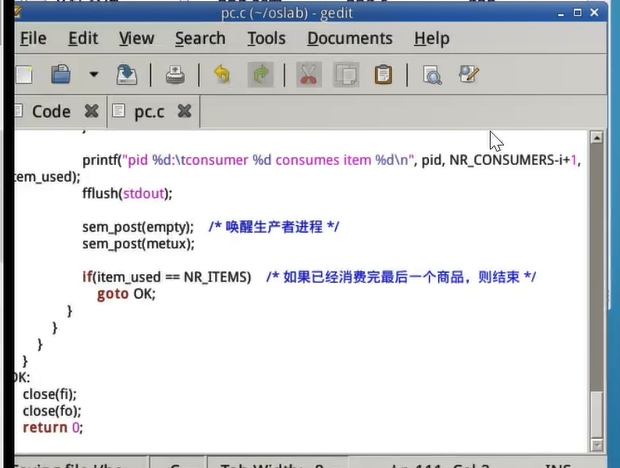Click the close(fi); line
Viewport: 620px width, 468px height.
pyautogui.click(x=50, y=394)
